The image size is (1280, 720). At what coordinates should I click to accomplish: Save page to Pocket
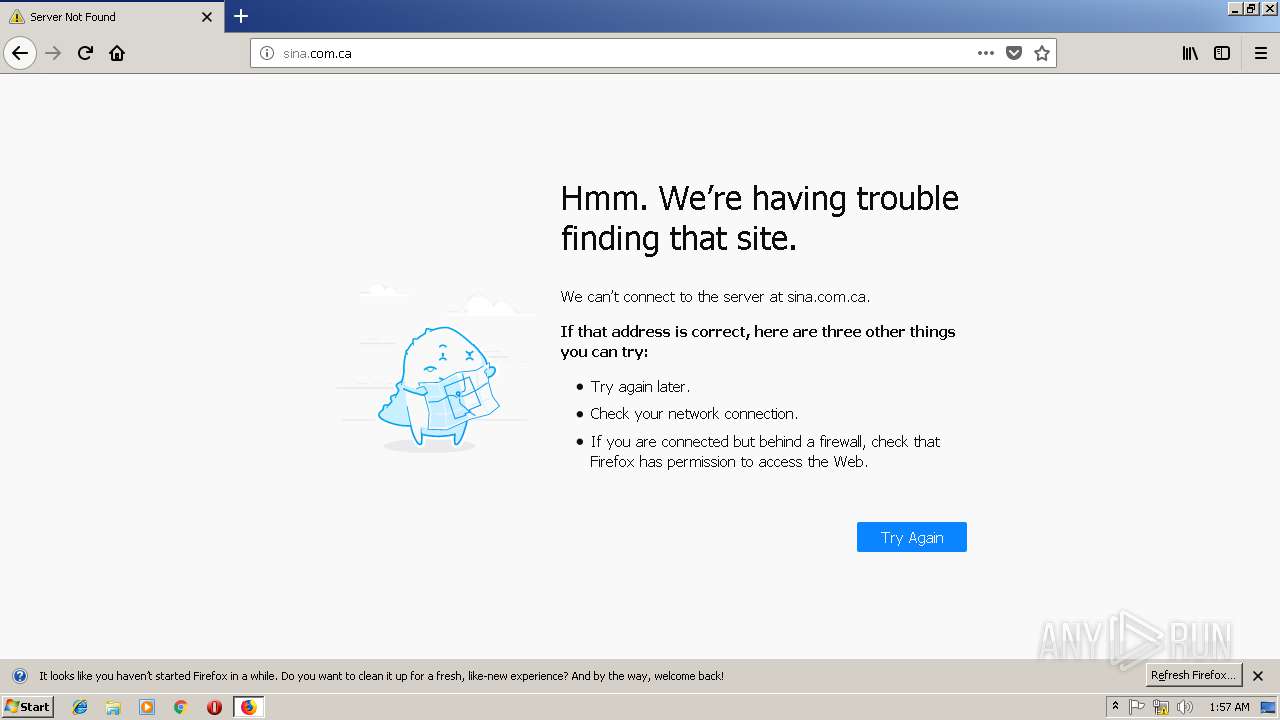click(x=1014, y=53)
